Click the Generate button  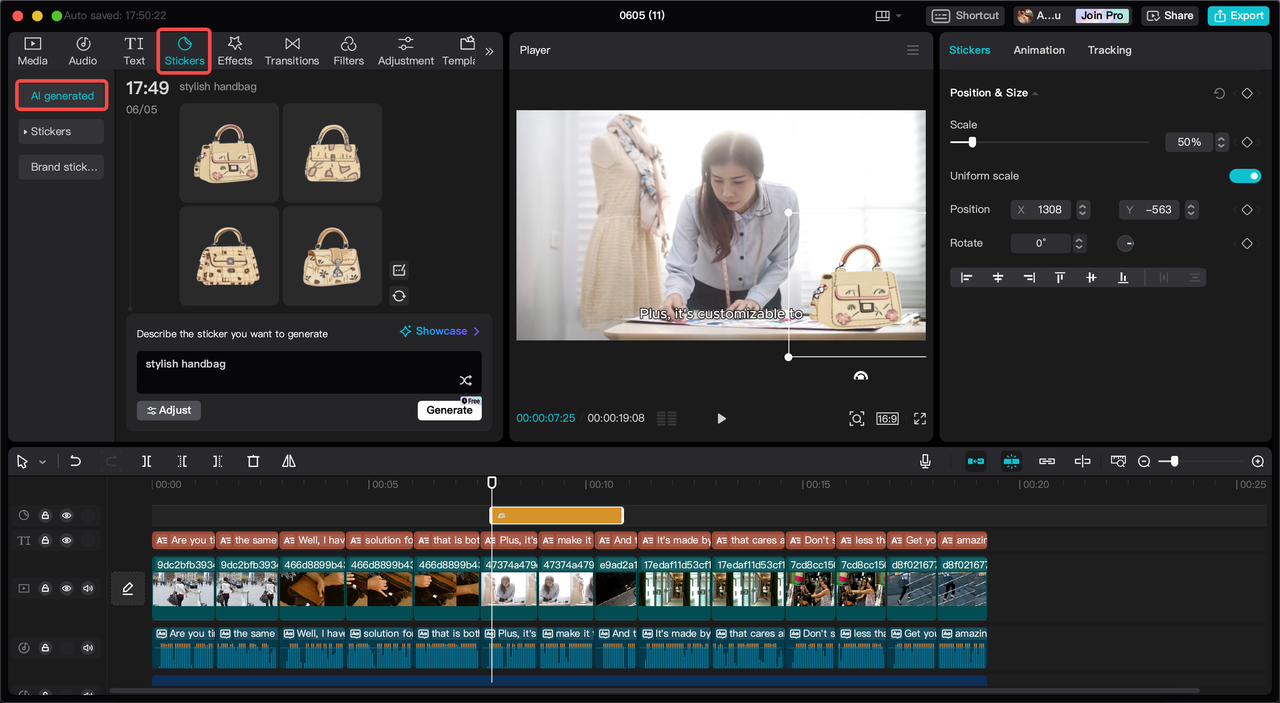click(449, 410)
